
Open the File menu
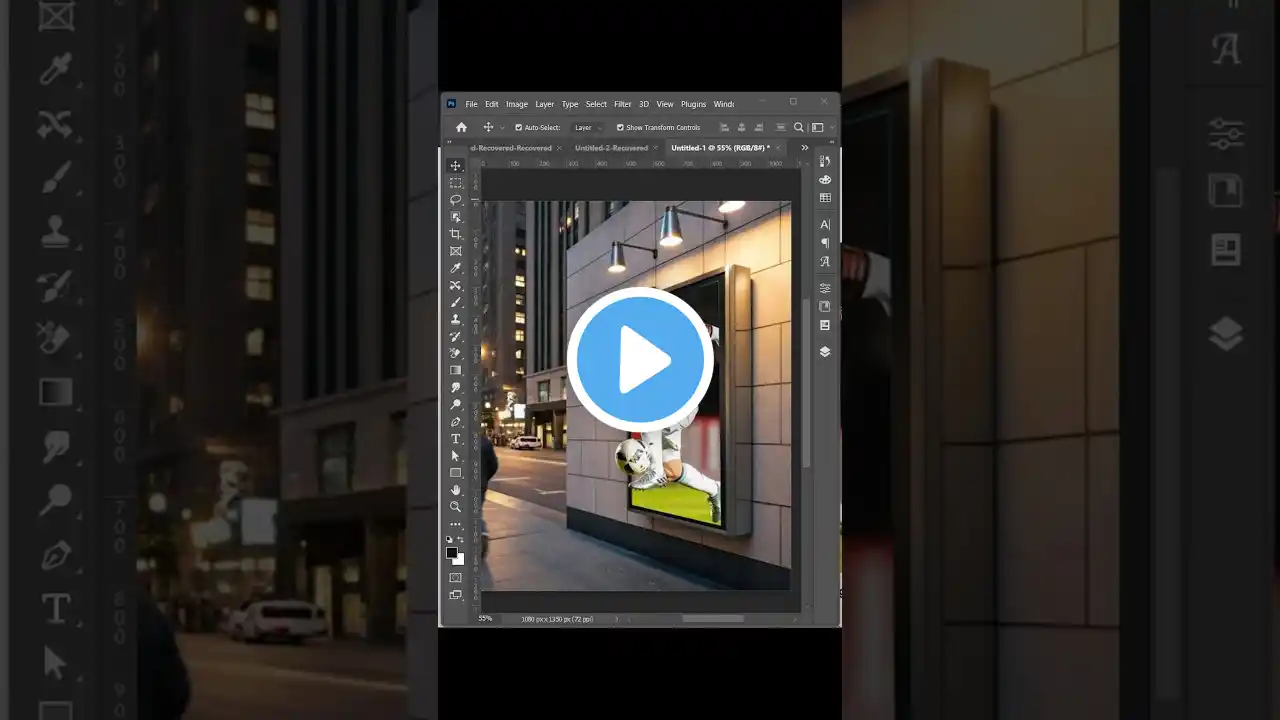point(471,104)
